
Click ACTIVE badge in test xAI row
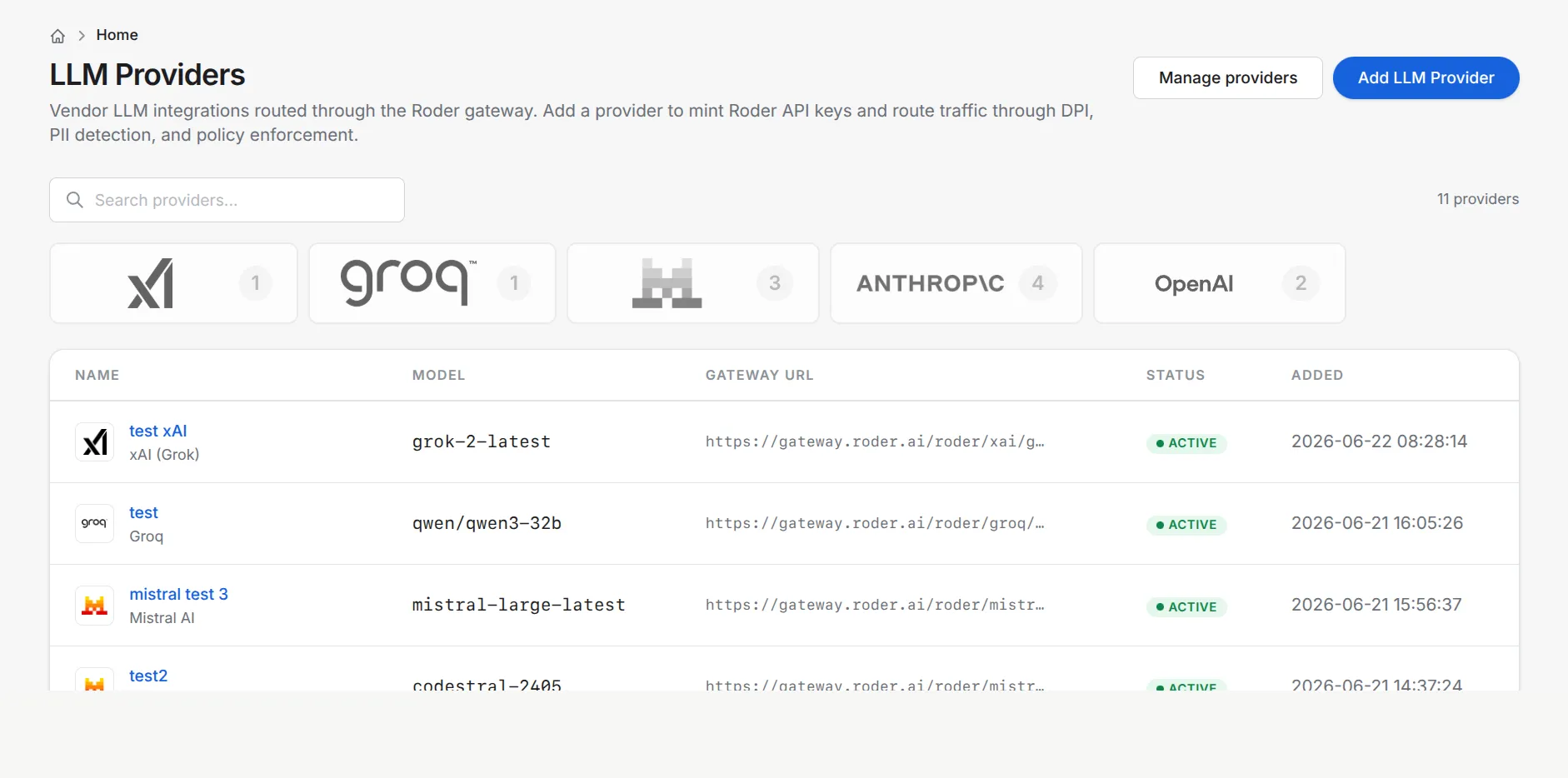tap(1186, 443)
